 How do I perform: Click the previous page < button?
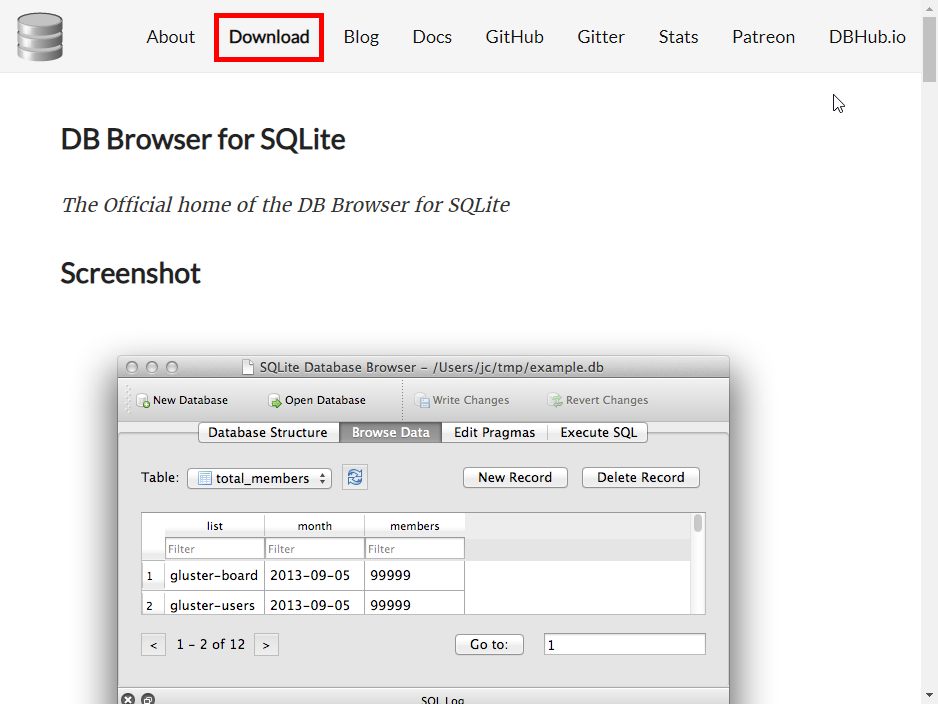(154, 645)
